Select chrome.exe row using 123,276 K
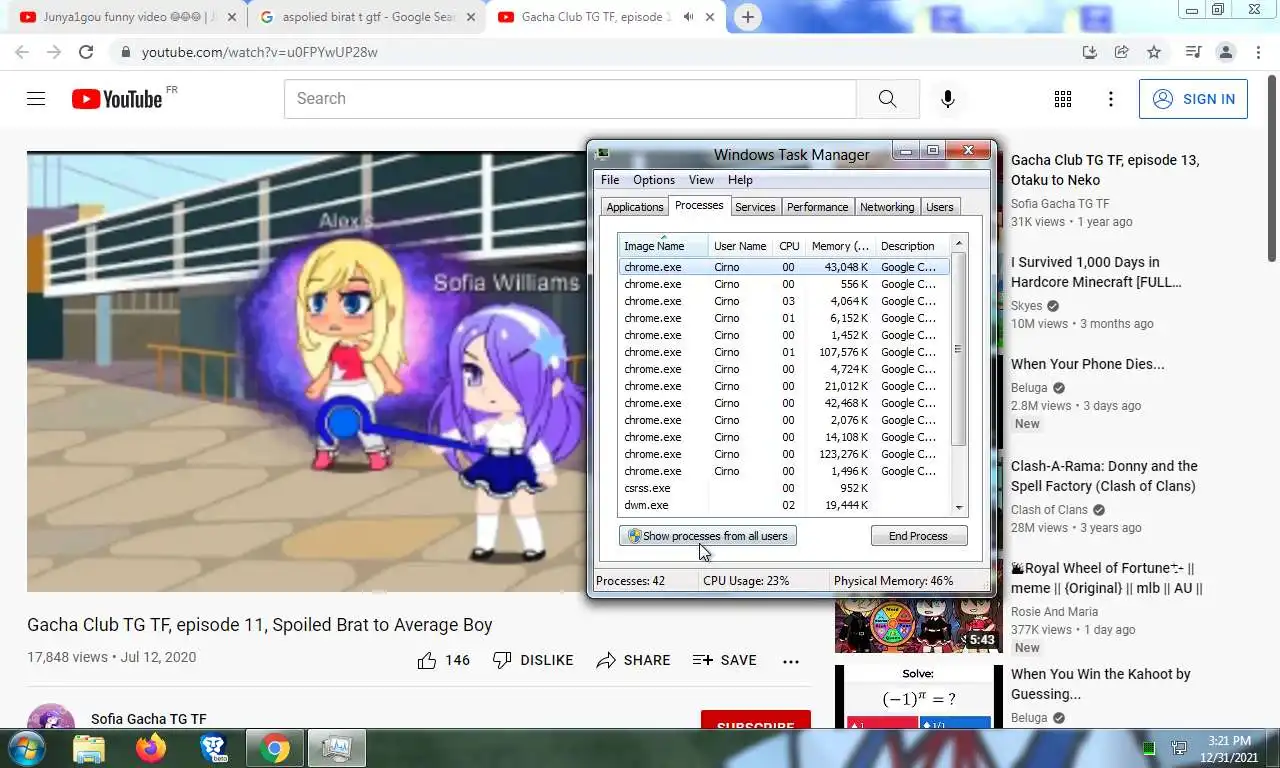This screenshot has height=768, width=1280. tap(783, 454)
